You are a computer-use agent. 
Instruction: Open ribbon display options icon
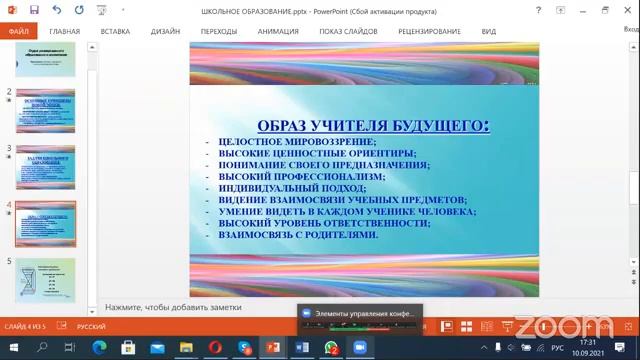560,10
